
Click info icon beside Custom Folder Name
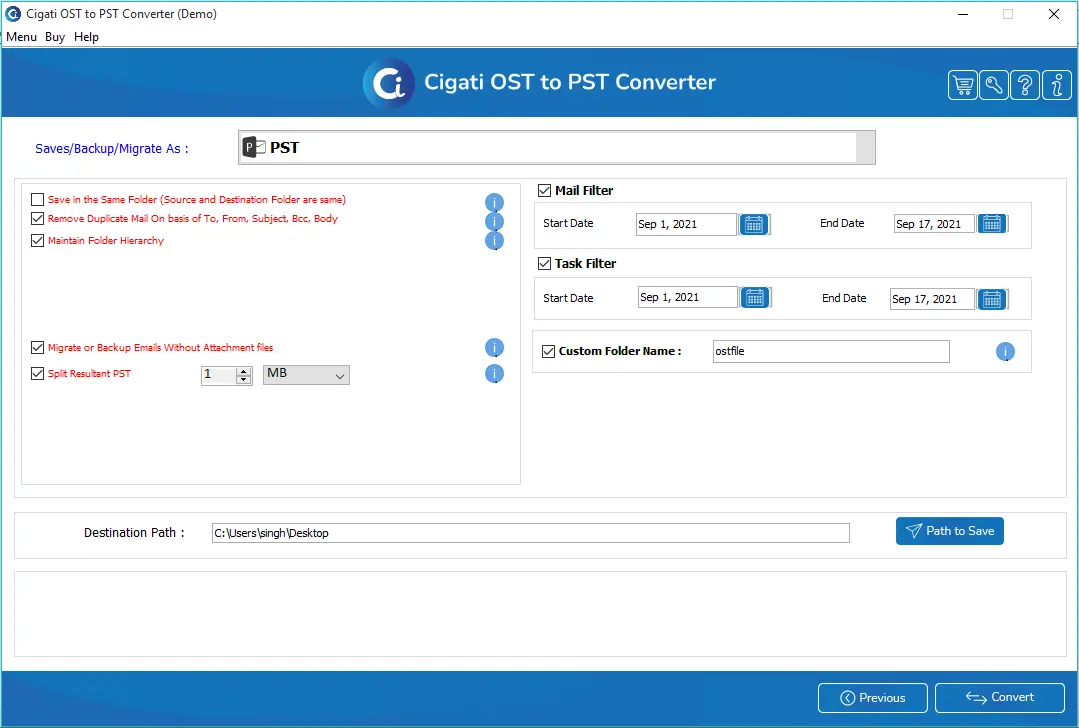(1005, 352)
